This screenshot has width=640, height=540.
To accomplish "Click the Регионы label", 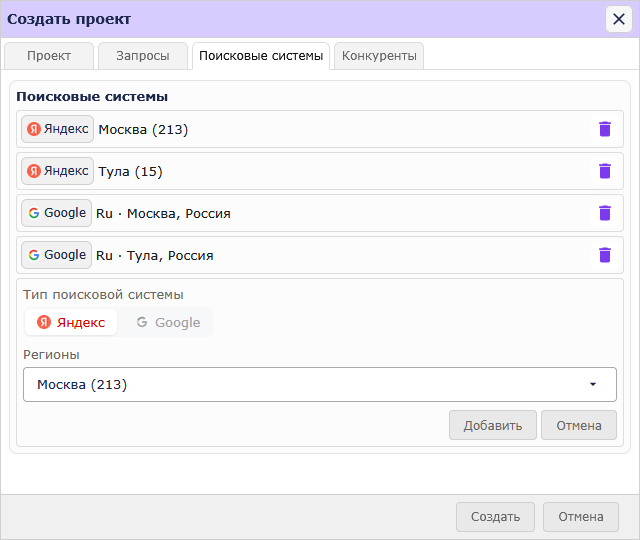I will [51, 355].
